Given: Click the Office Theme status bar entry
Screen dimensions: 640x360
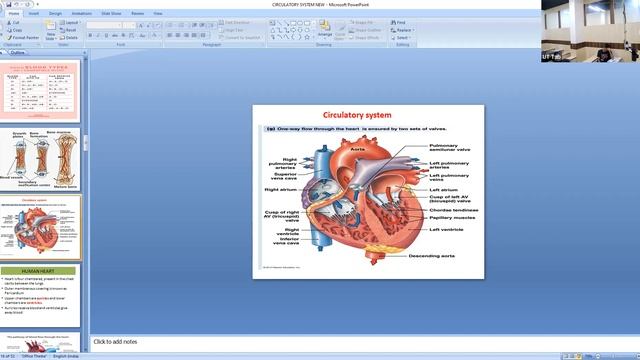Looking at the screenshot, I should point(34,356).
